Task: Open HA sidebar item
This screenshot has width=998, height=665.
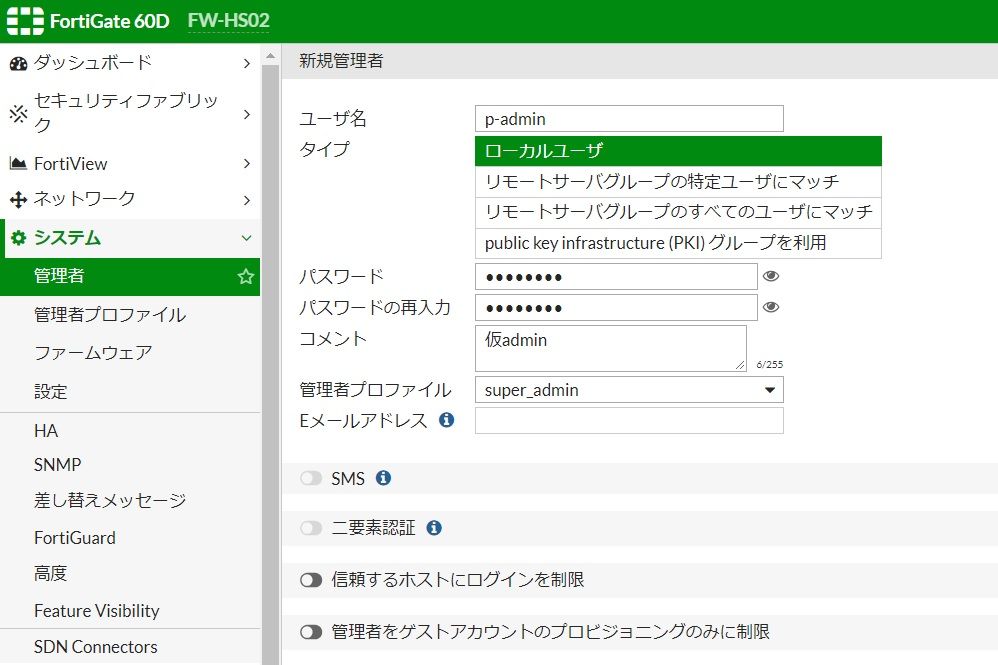Action: pos(130,431)
